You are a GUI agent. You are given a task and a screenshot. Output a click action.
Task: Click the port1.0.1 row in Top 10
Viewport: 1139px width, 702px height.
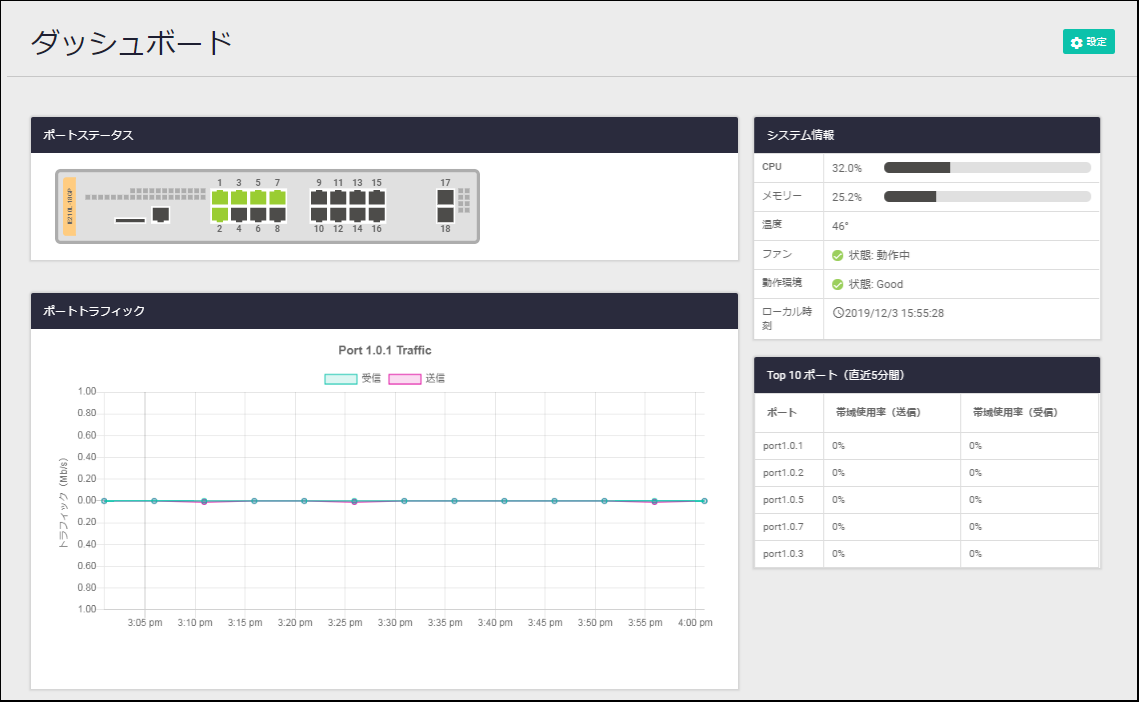[x=783, y=446]
